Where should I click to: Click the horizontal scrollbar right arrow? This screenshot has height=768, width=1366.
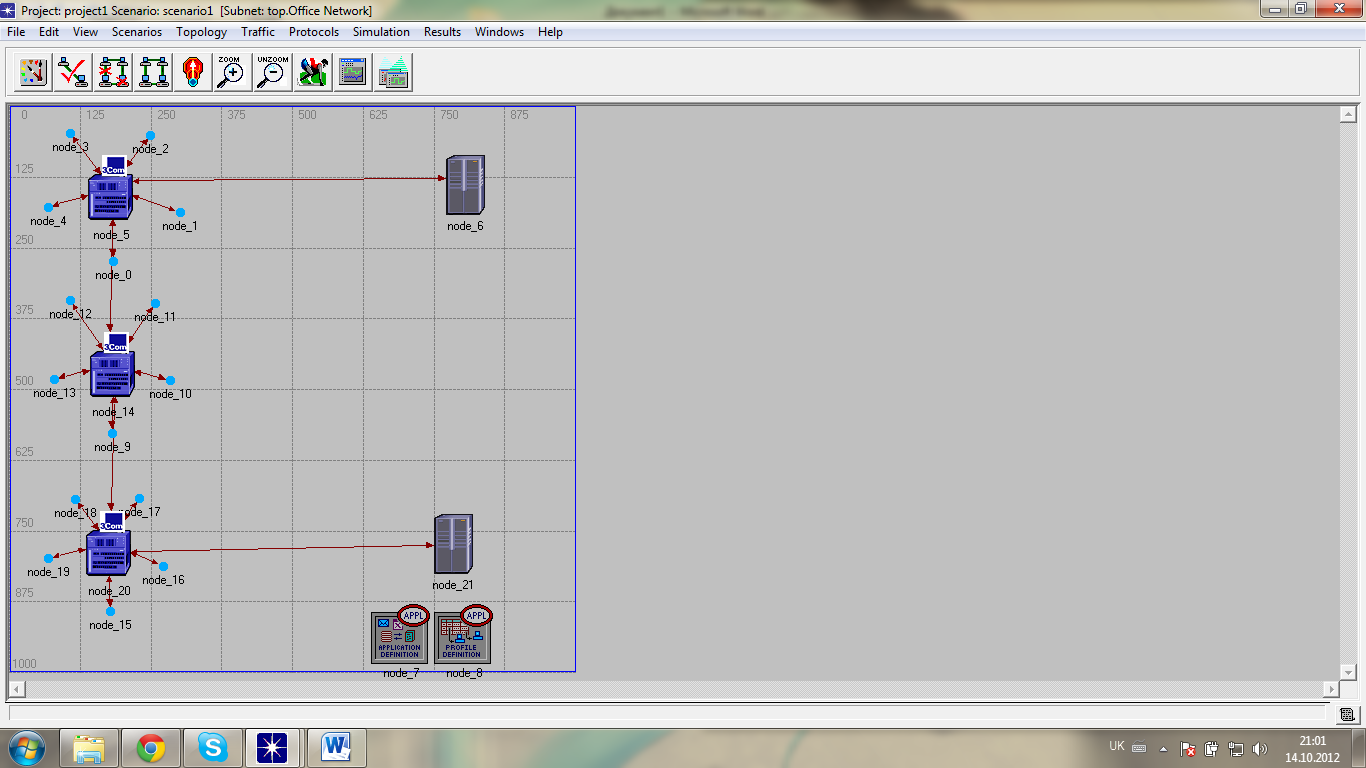pos(1330,689)
